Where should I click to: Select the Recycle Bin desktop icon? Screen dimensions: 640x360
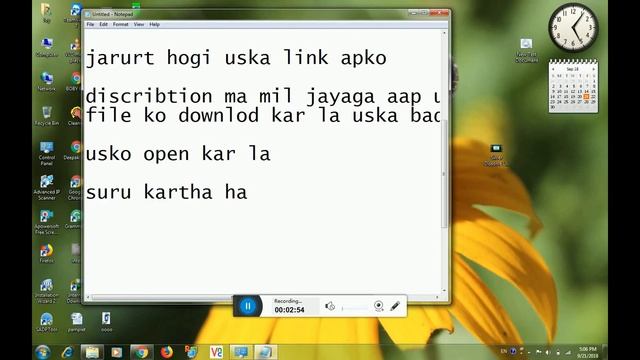[47, 116]
